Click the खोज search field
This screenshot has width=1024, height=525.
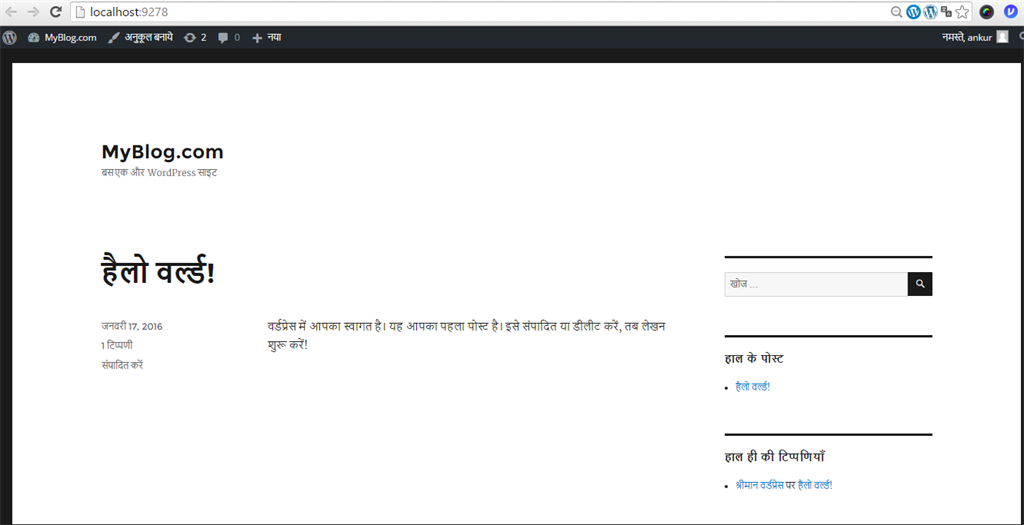pyautogui.click(x=816, y=284)
